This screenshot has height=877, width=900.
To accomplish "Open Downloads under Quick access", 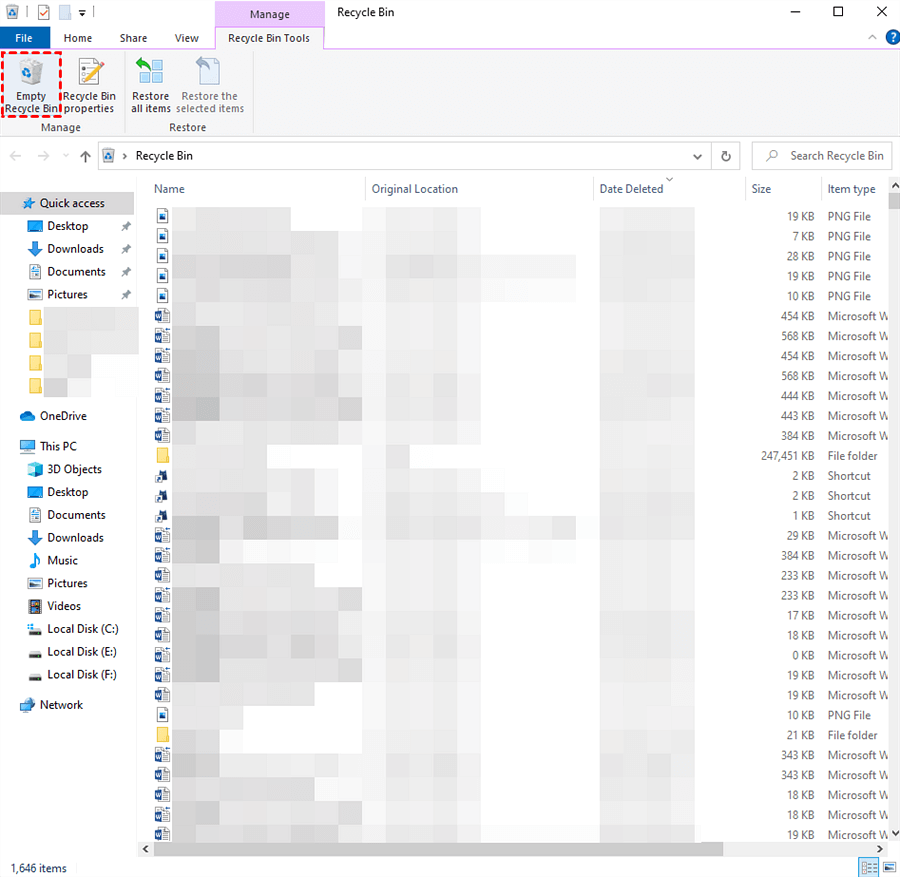I will pos(75,249).
